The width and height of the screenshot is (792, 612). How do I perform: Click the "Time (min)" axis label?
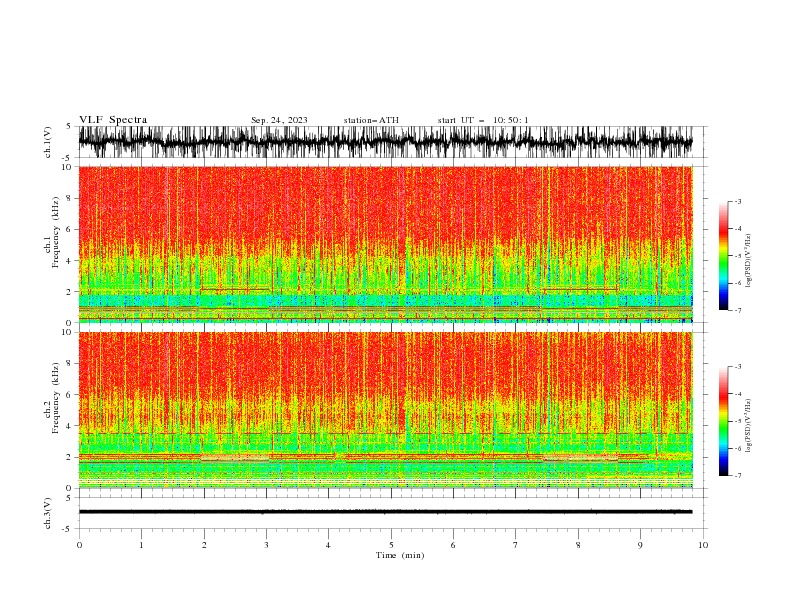(x=400, y=555)
